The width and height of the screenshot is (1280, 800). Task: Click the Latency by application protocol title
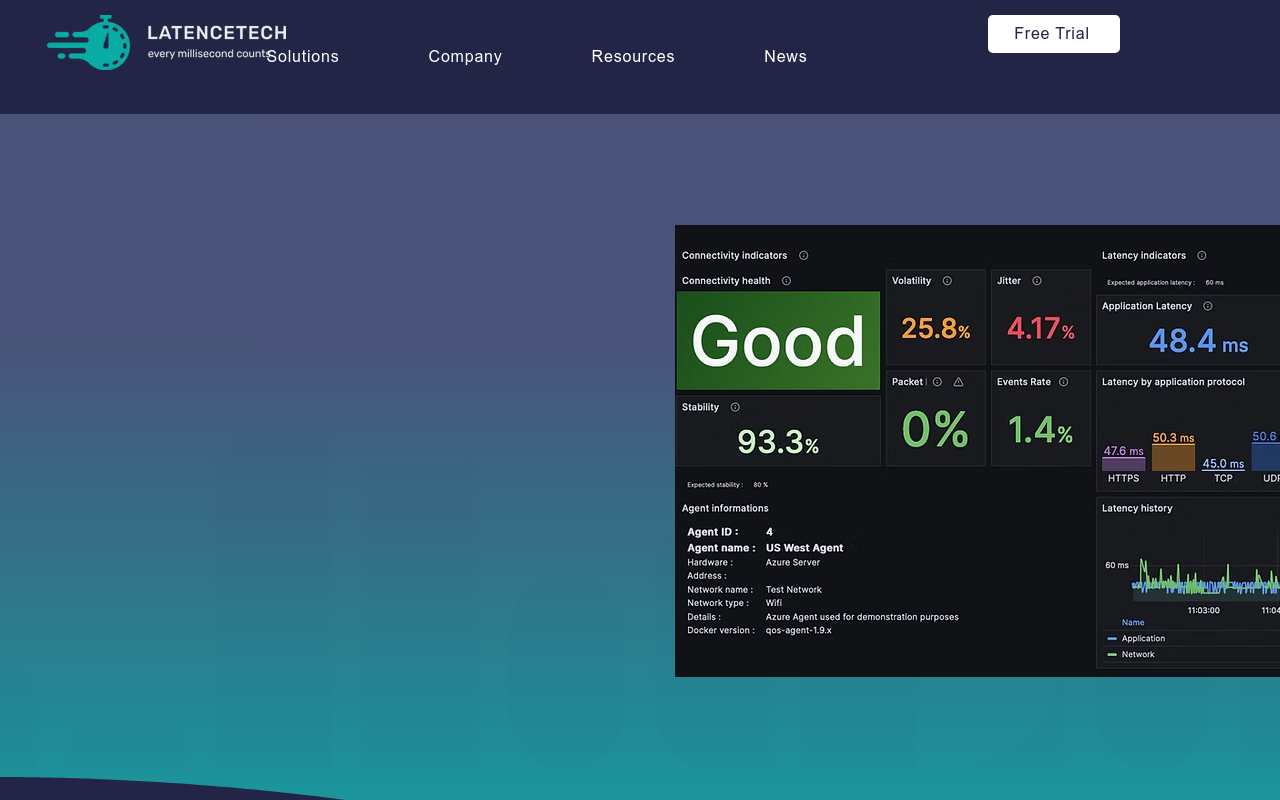point(1173,382)
